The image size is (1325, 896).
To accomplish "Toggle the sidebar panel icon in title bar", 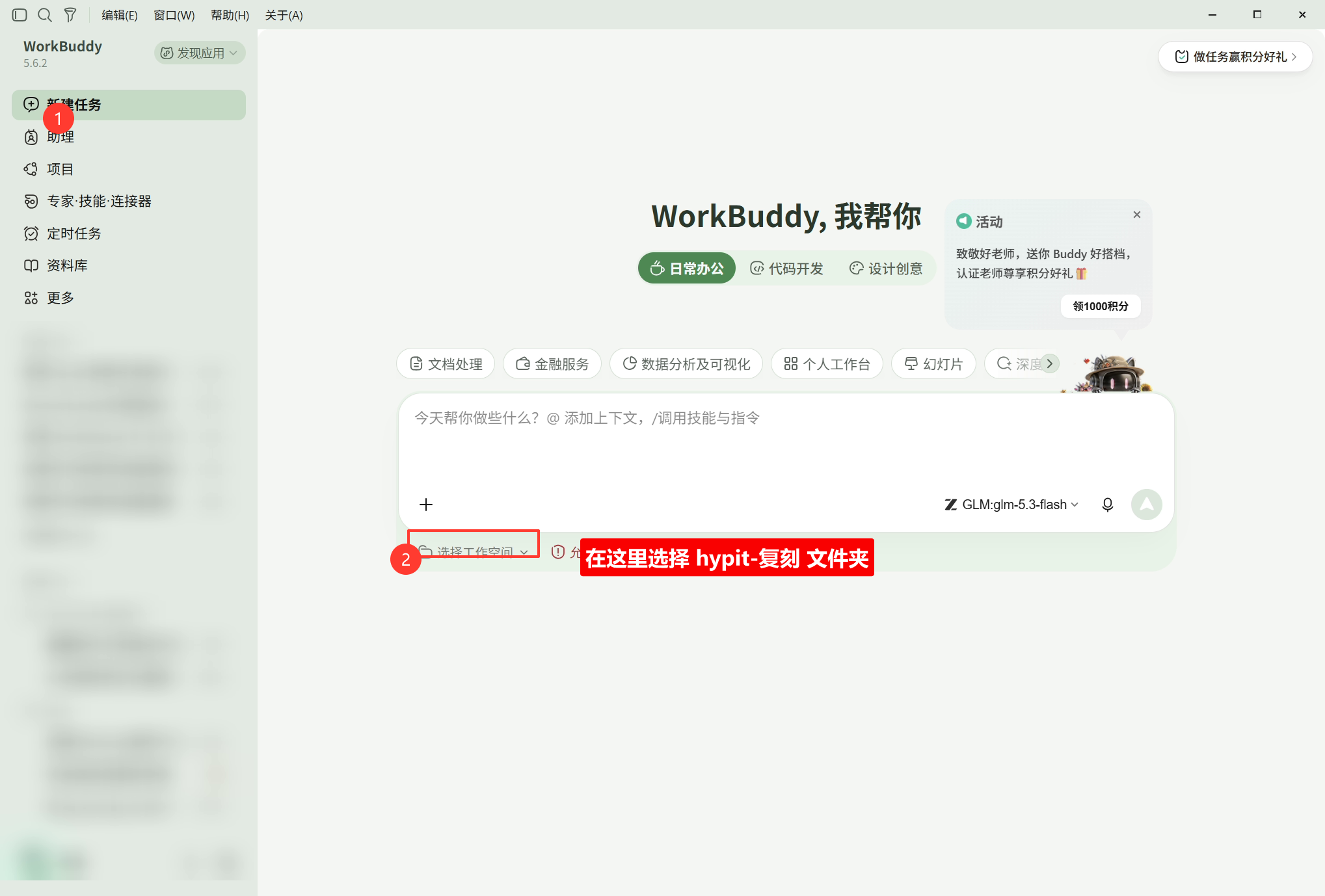I will [20, 15].
